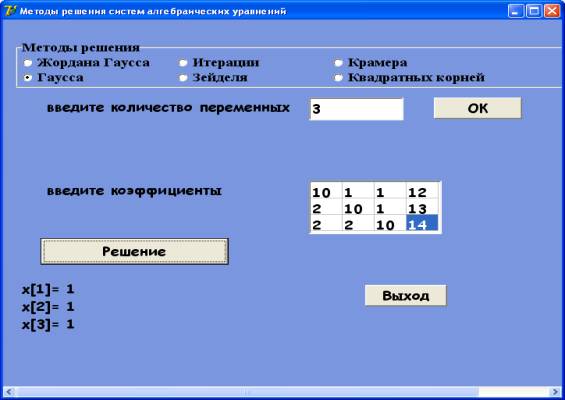
Task: Choose the Зейделя solving method
Action: (x=183, y=77)
